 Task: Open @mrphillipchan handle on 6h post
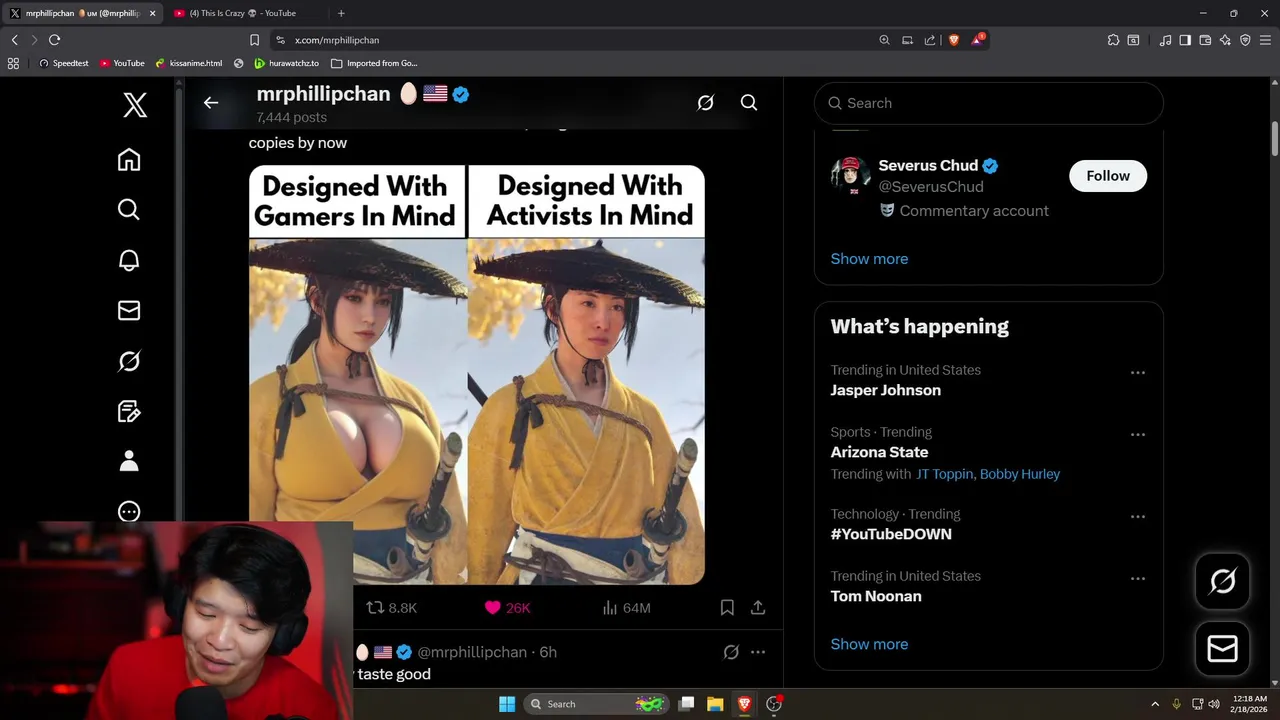472,652
